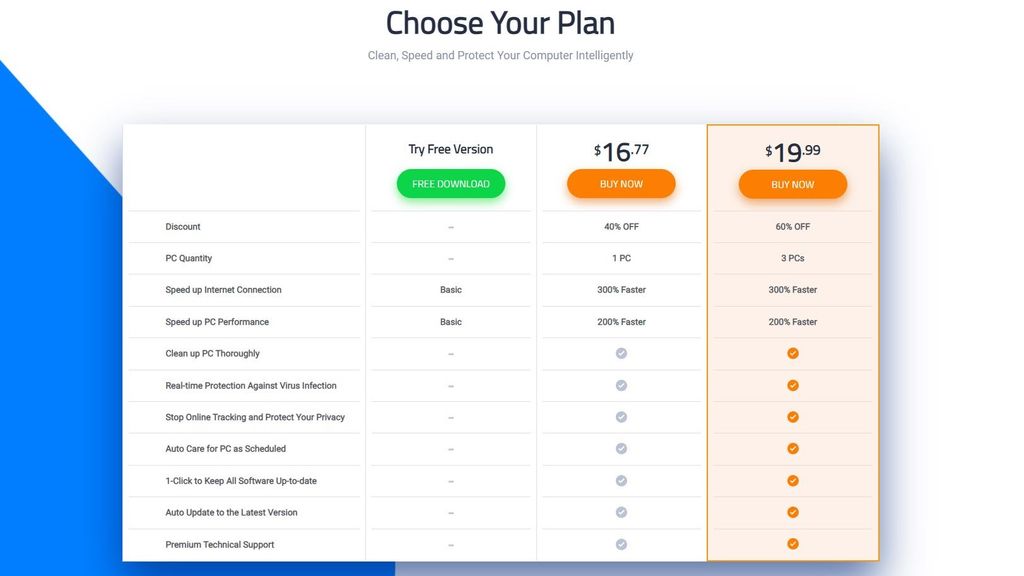Click the Basic speed option in free version
Image resolution: width=1024 pixels, height=576 pixels.
coord(450,289)
